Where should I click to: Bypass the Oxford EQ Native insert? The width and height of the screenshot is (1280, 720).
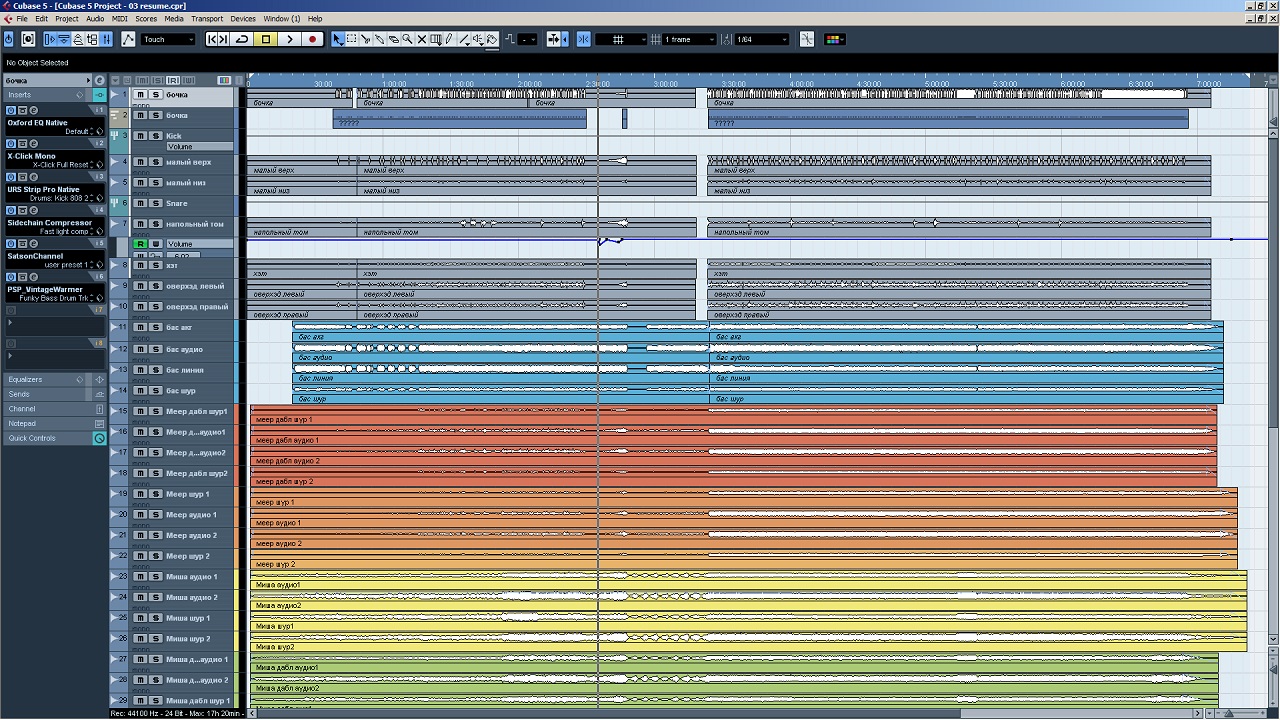point(11,110)
